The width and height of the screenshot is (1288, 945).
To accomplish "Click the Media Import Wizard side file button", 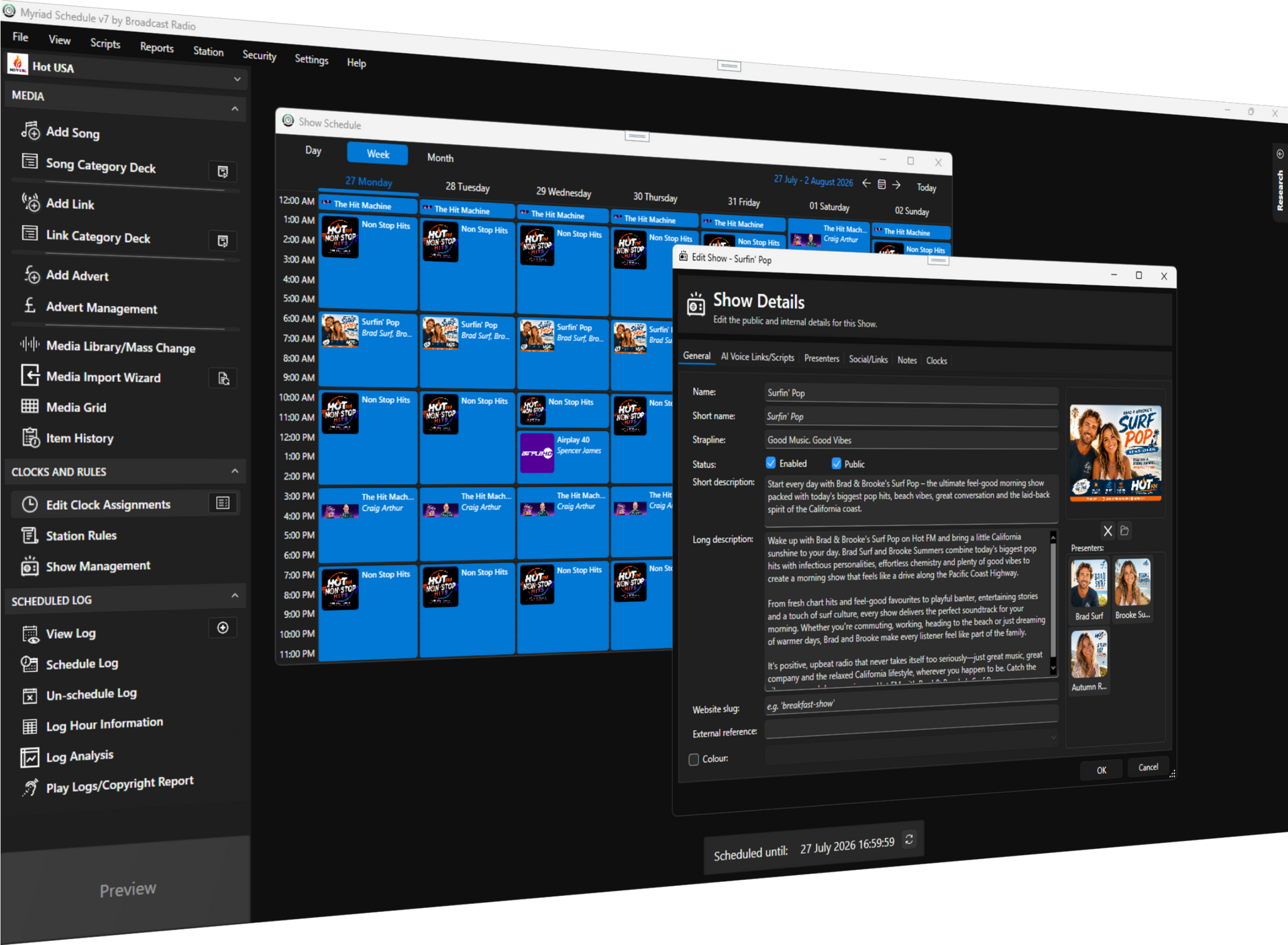I will tap(223, 379).
